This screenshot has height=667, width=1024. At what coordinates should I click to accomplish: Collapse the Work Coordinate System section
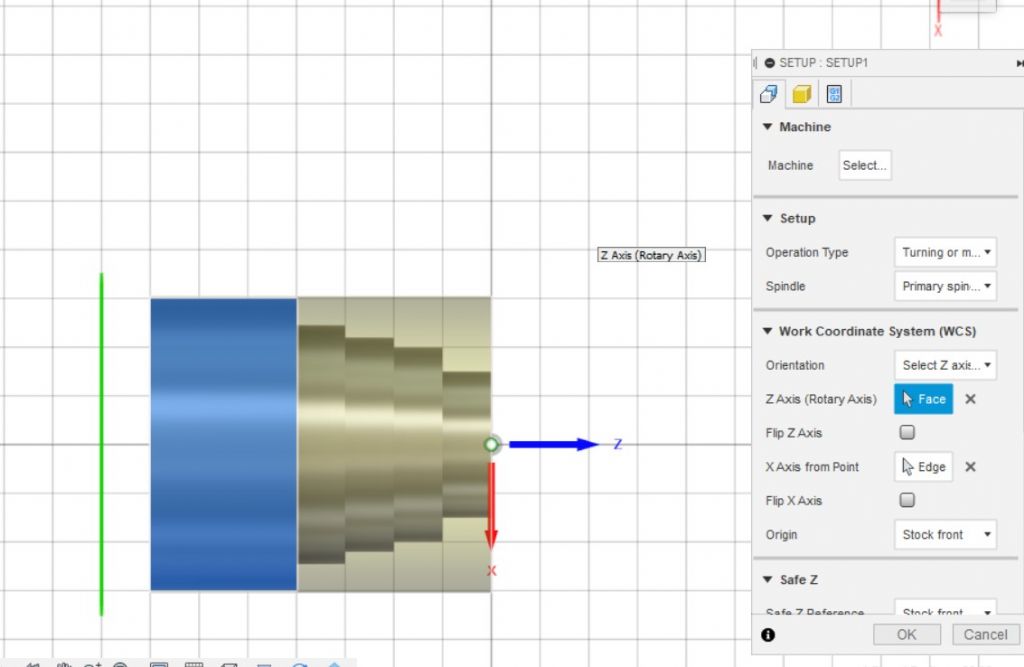tap(767, 331)
